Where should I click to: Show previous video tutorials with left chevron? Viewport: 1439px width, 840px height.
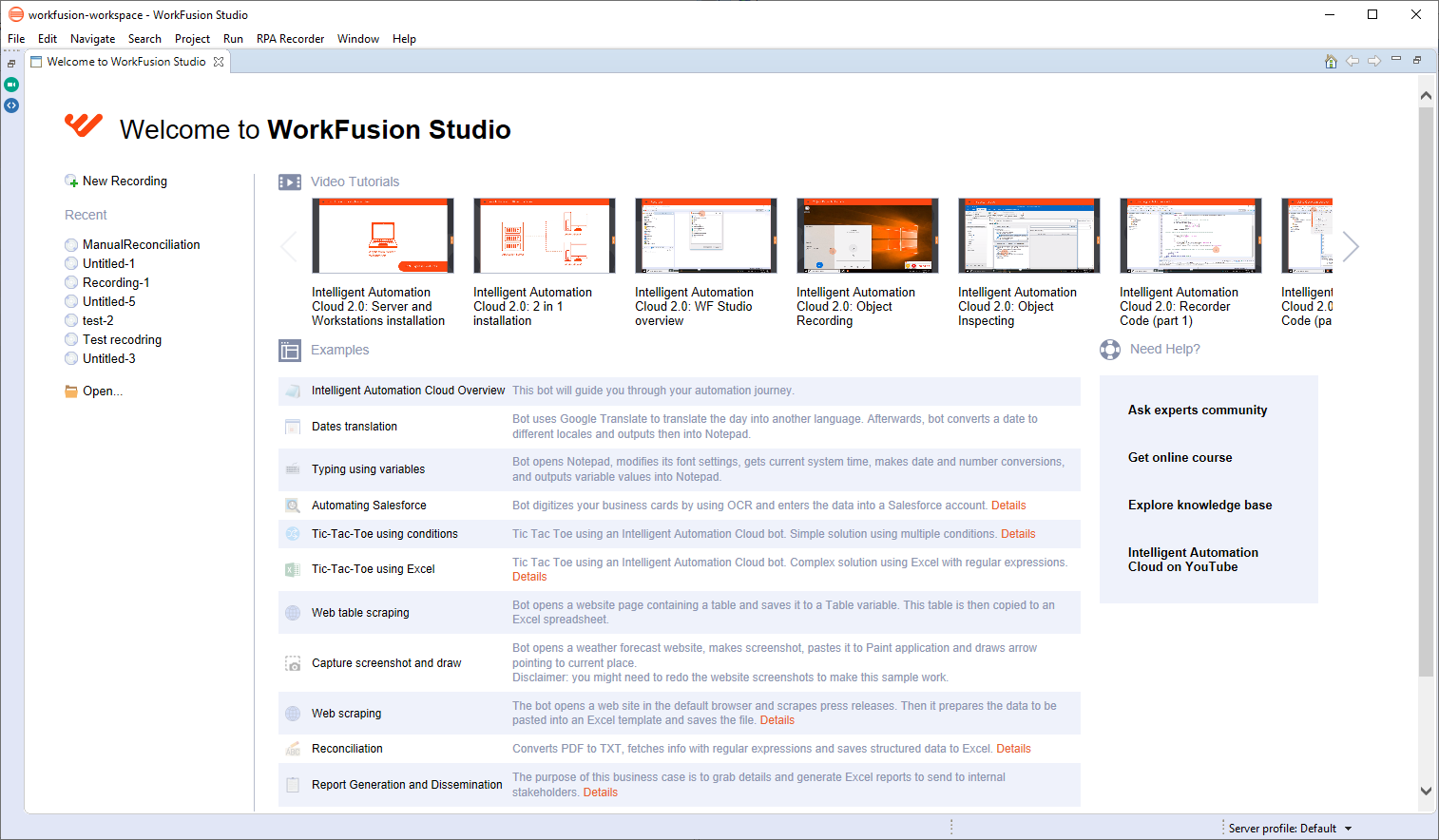tap(289, 246)
